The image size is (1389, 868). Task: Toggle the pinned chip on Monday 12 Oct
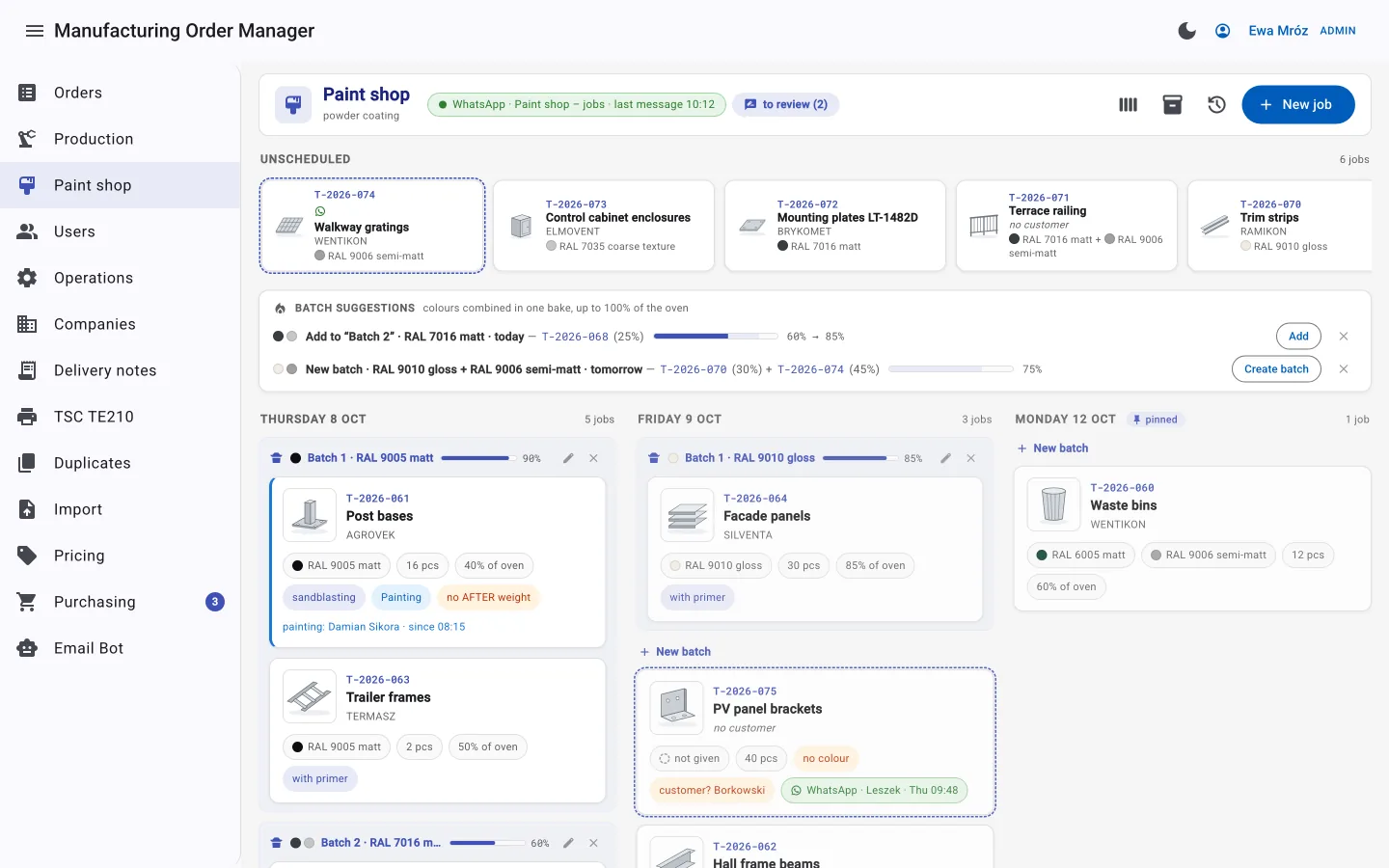(x=1155, y=420)
